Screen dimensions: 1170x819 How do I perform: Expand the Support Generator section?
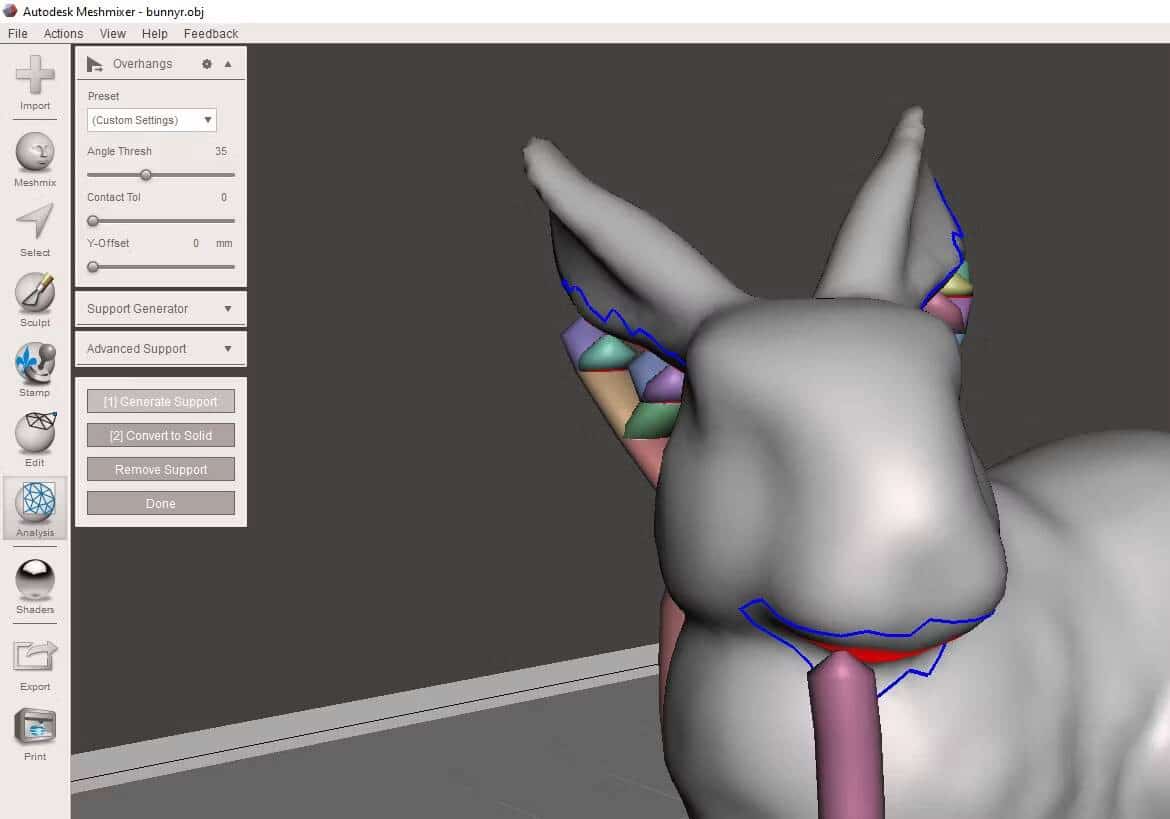(160, 309)
